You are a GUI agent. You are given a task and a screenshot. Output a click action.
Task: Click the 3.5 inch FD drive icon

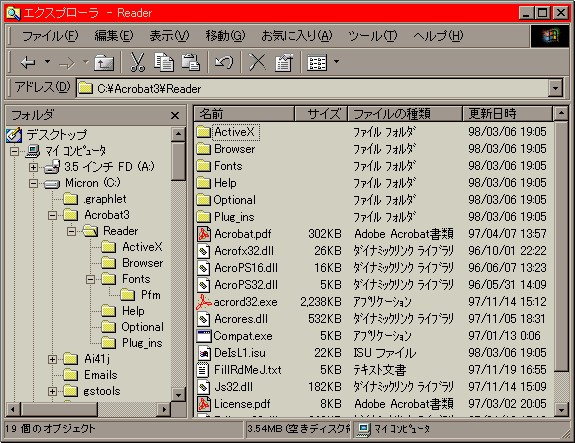(52, 167)
